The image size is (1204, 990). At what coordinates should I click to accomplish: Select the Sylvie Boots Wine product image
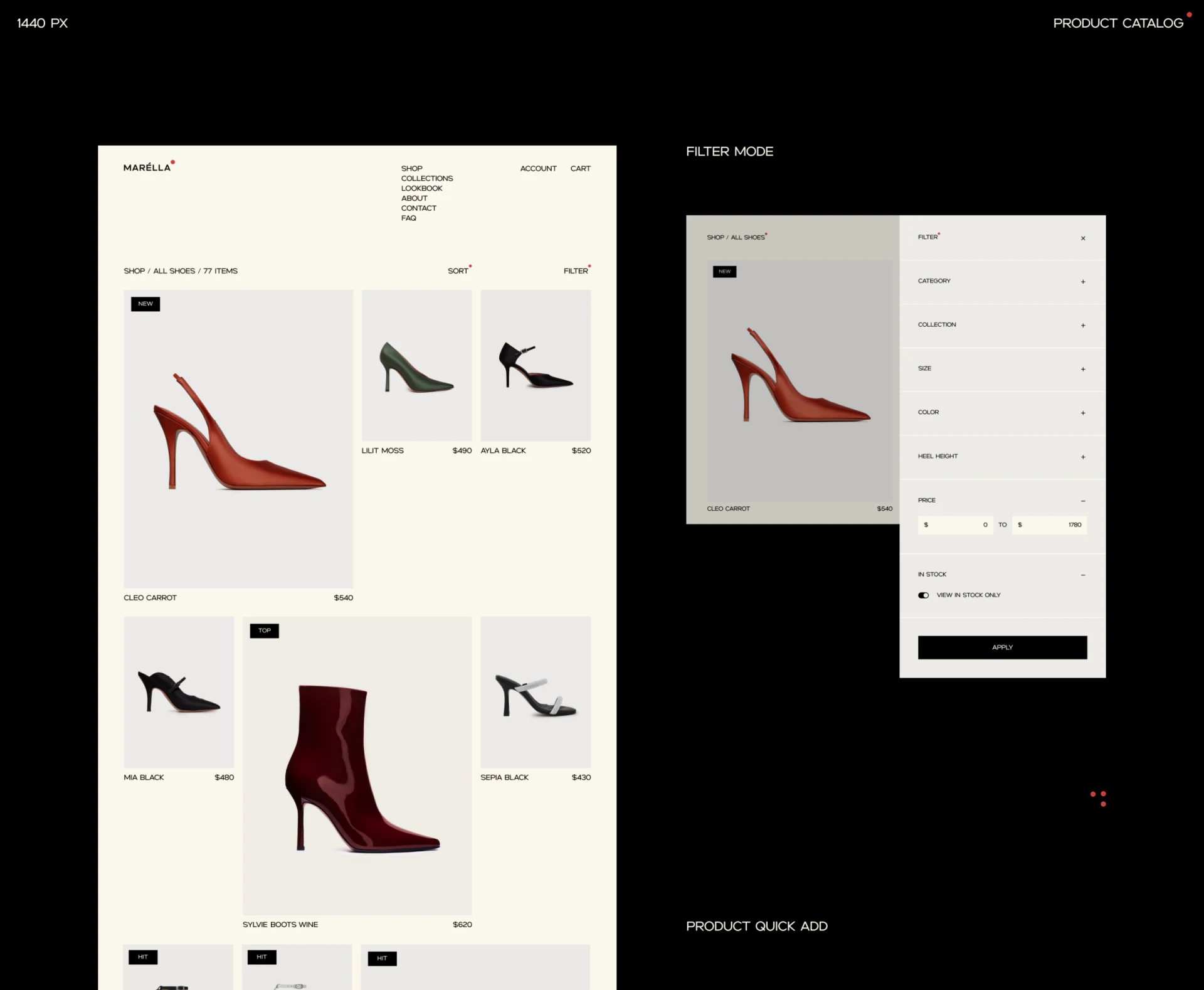pyautogui.click(x=357, y=766)
